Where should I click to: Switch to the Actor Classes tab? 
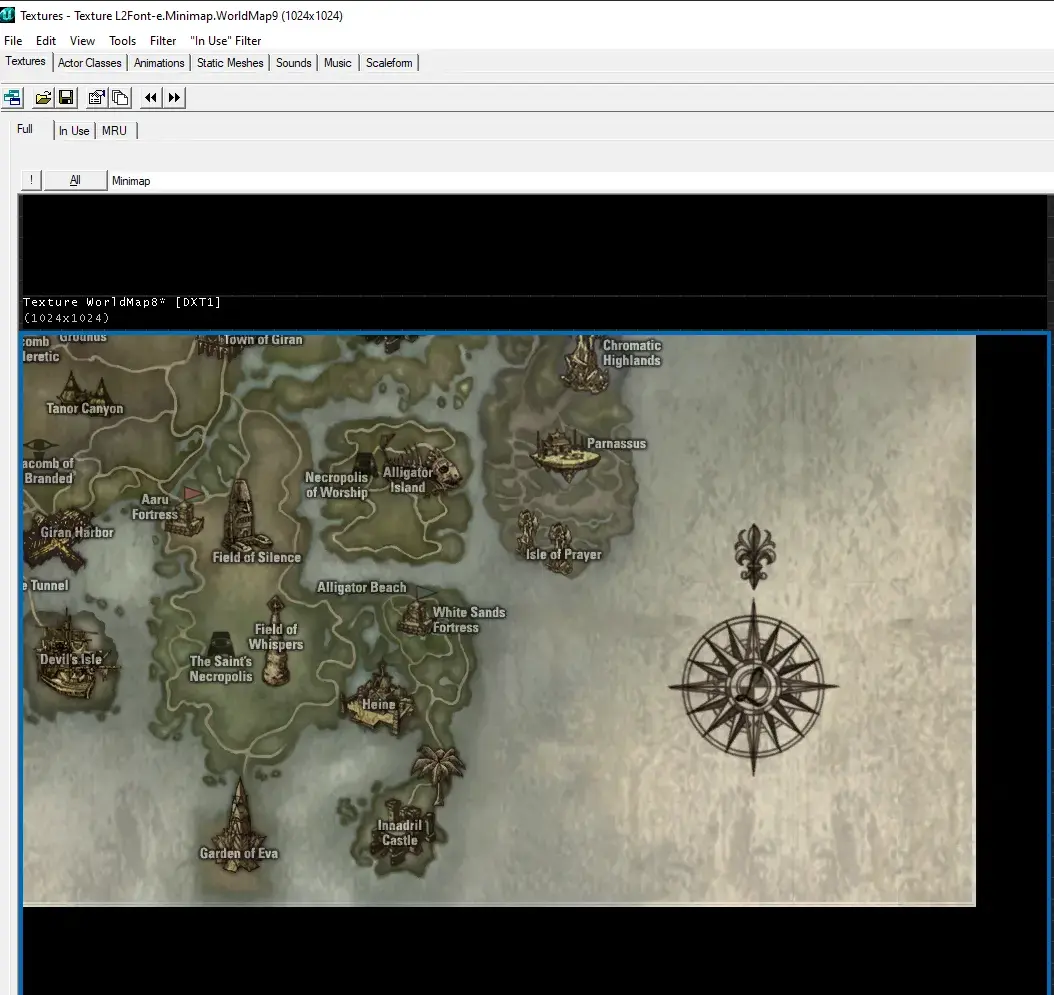coord(89,63)
